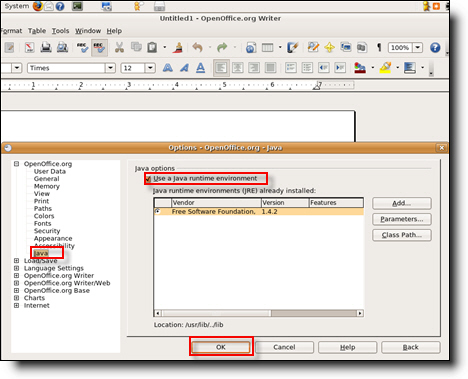Toggle Bullets list icon
The height and width of the screenshot is (379, 468).
(x=307, y=68)
